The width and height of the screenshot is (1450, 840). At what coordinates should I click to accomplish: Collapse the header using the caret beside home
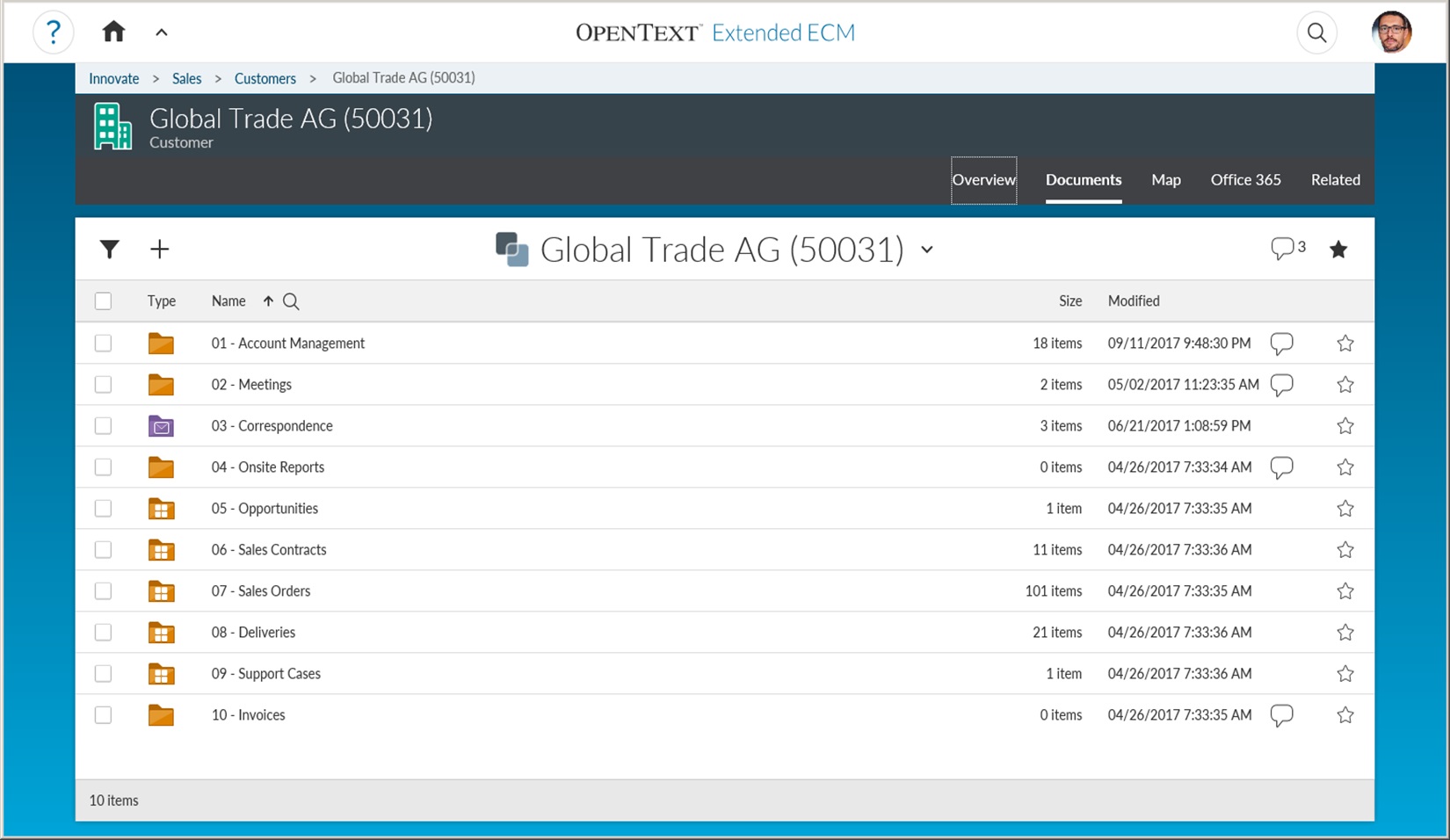point(162,33)
